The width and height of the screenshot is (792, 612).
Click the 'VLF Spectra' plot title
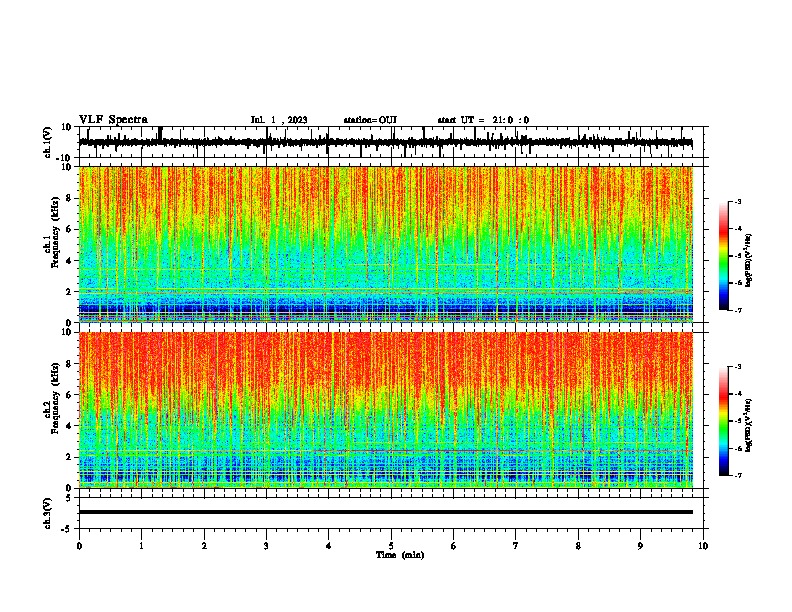pos(113,120)
